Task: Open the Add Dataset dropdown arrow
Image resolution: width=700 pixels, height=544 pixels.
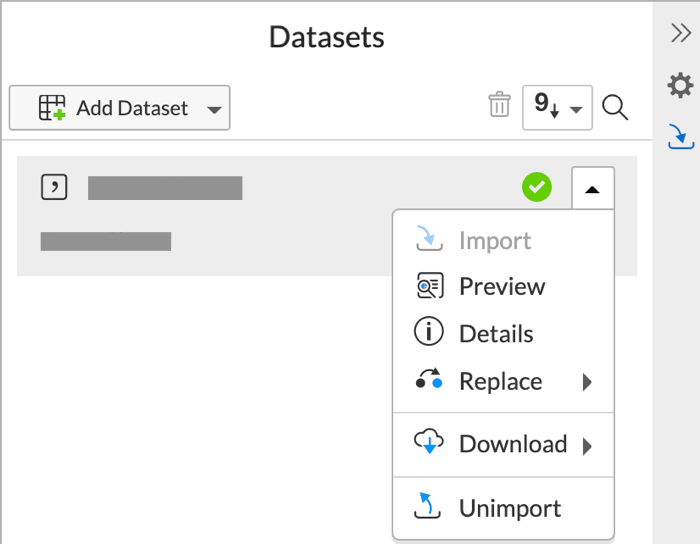Action: click(214, 110)
